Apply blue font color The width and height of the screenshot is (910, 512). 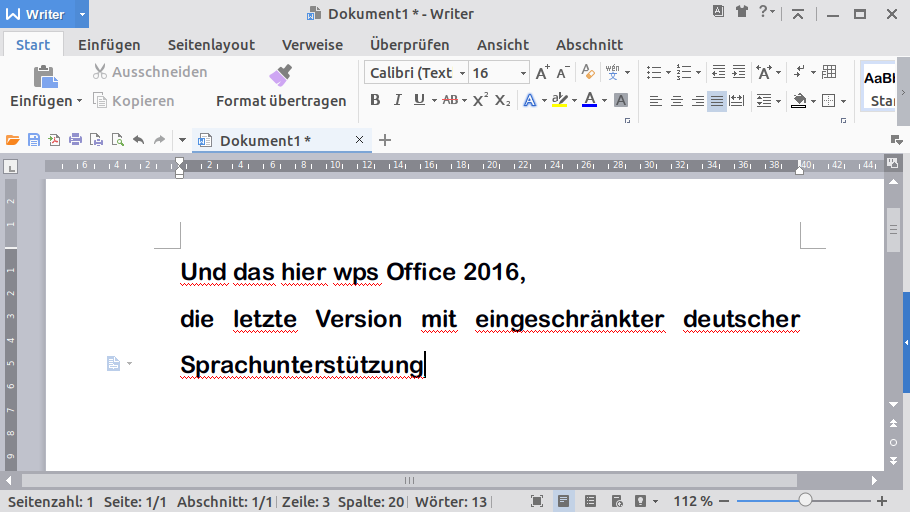tap(590, 100)
